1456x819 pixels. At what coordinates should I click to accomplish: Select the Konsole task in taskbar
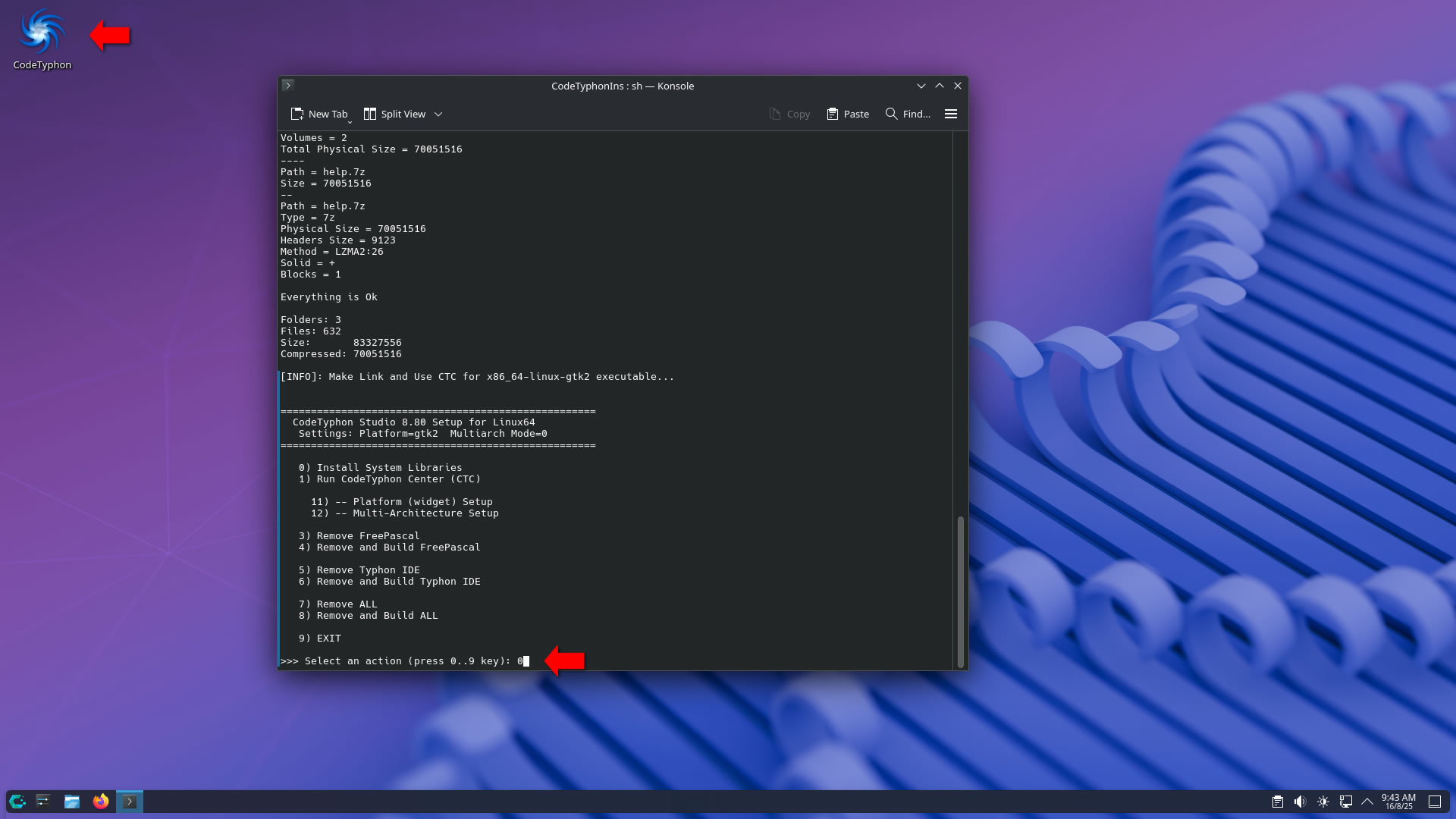tap(130, 802)
